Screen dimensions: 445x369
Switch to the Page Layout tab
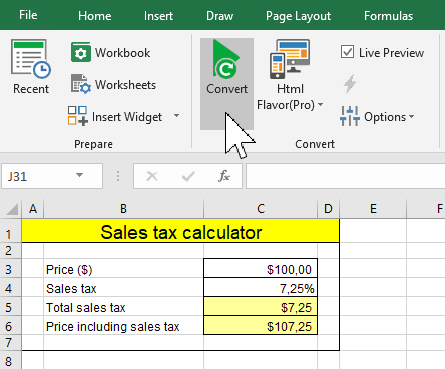point(298,16)
